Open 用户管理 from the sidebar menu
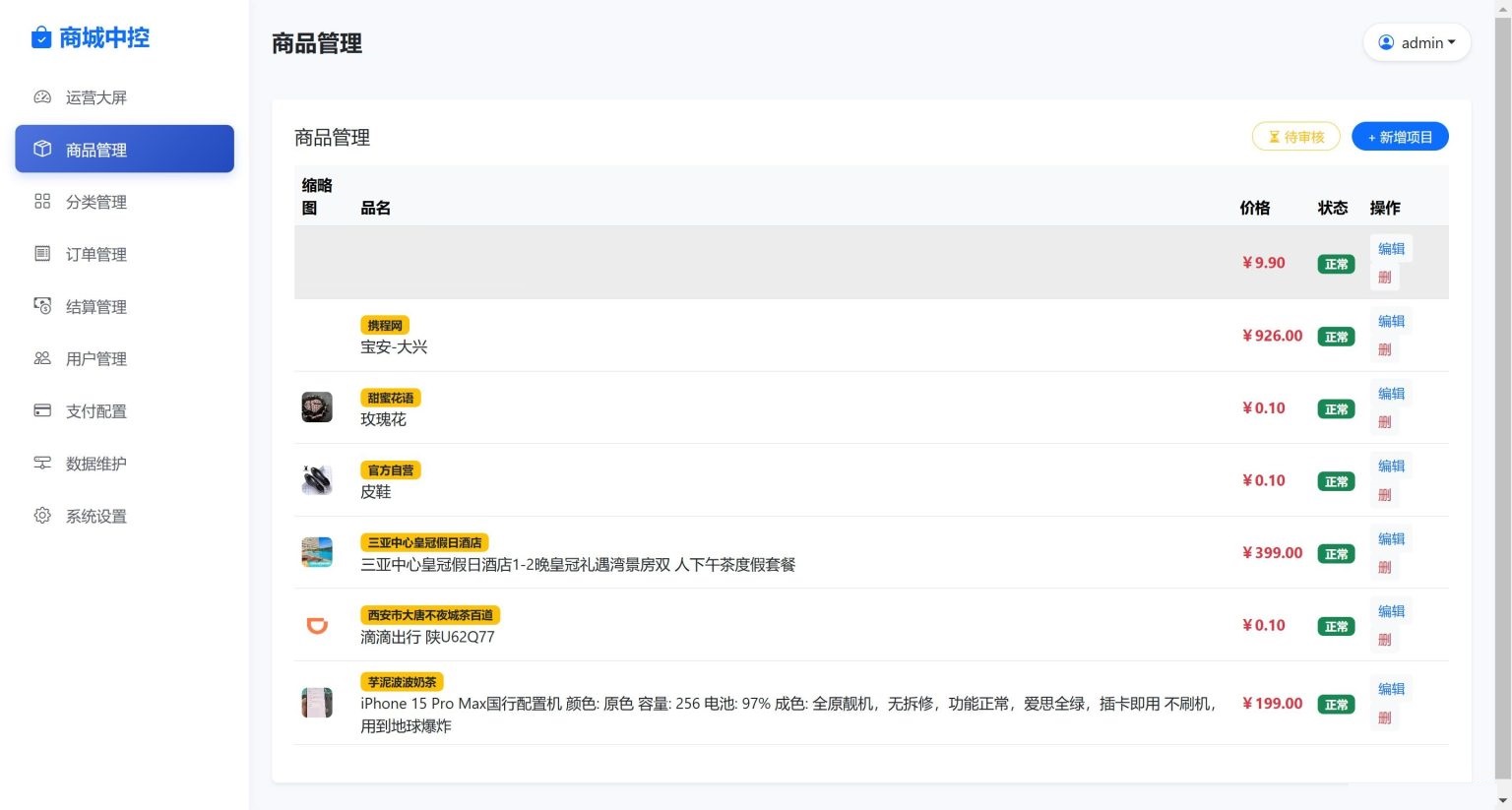 (x=95, y=358)
